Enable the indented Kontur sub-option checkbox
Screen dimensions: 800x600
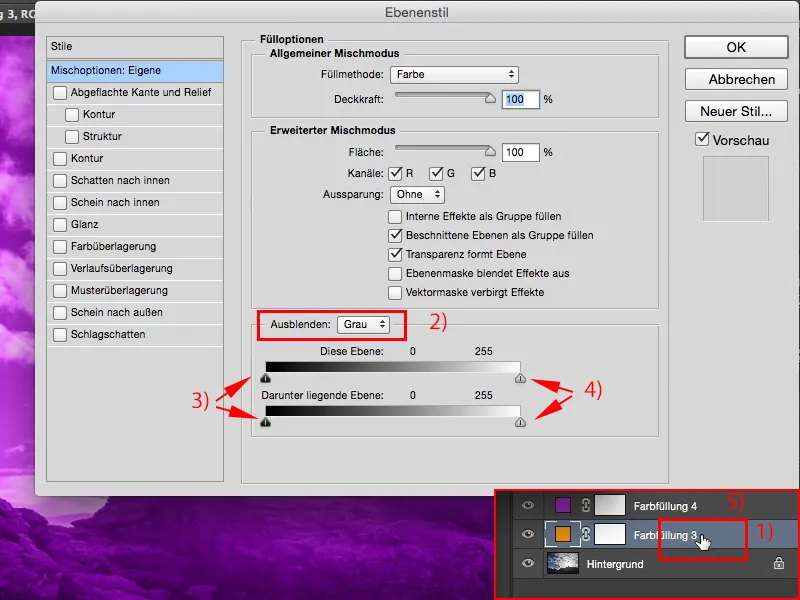[72, 114]
